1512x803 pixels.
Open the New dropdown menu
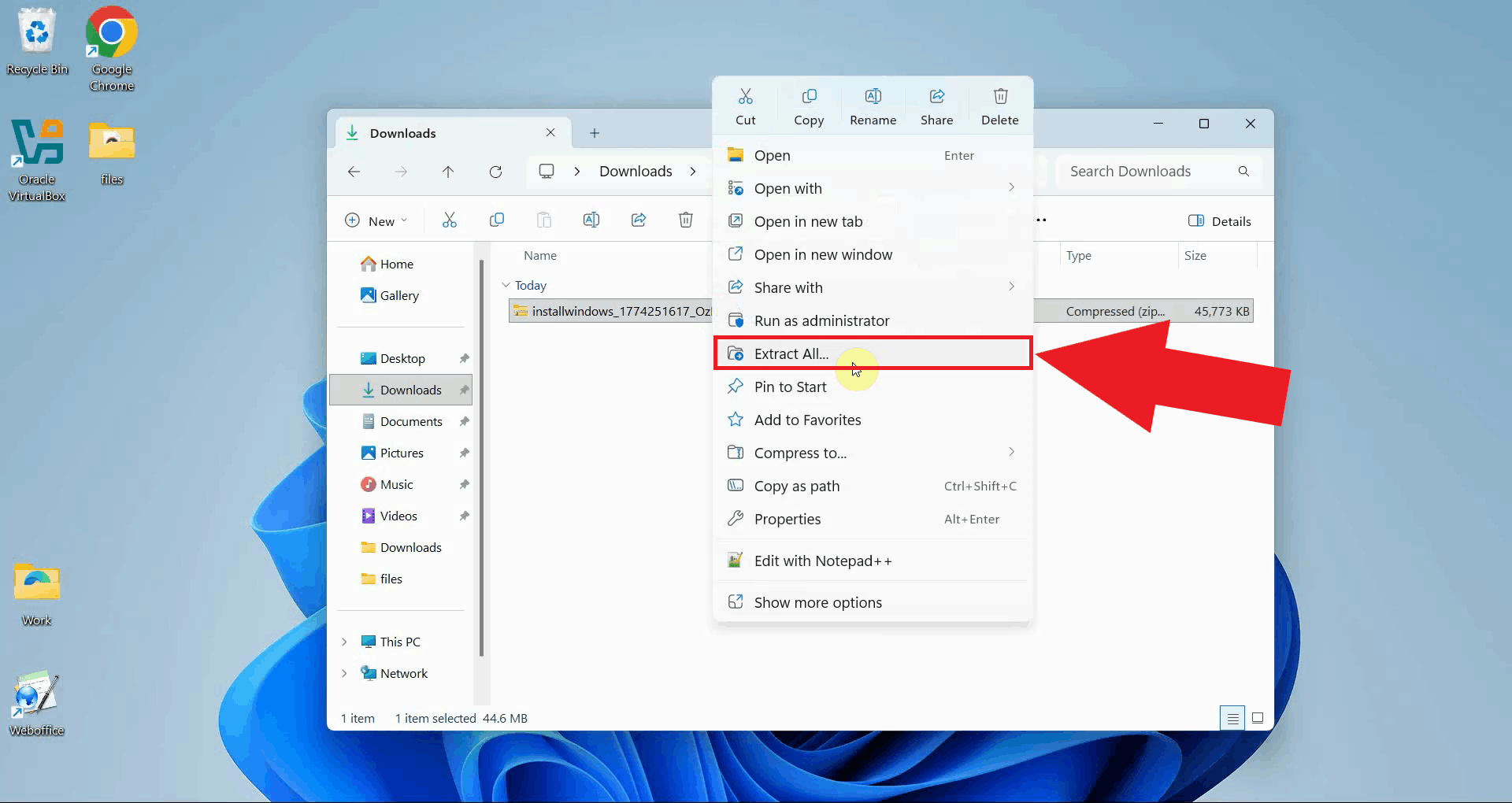(376, 220)
